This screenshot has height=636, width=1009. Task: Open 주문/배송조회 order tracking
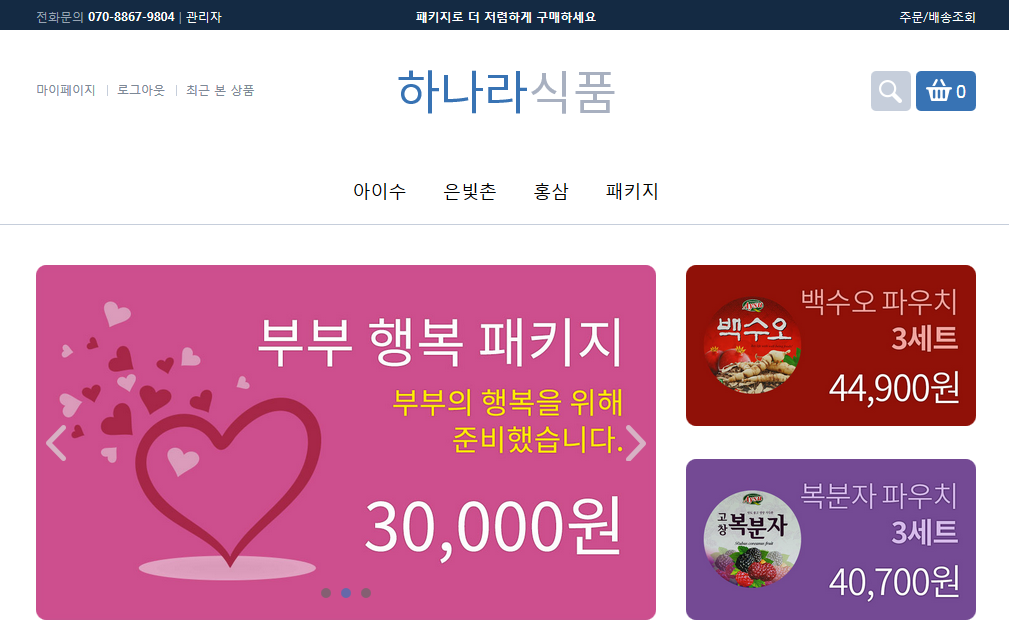tap(938, 17)
